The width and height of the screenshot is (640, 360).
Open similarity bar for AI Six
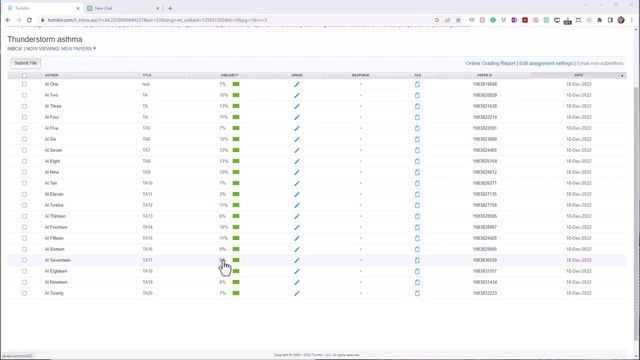coord(236,139)
